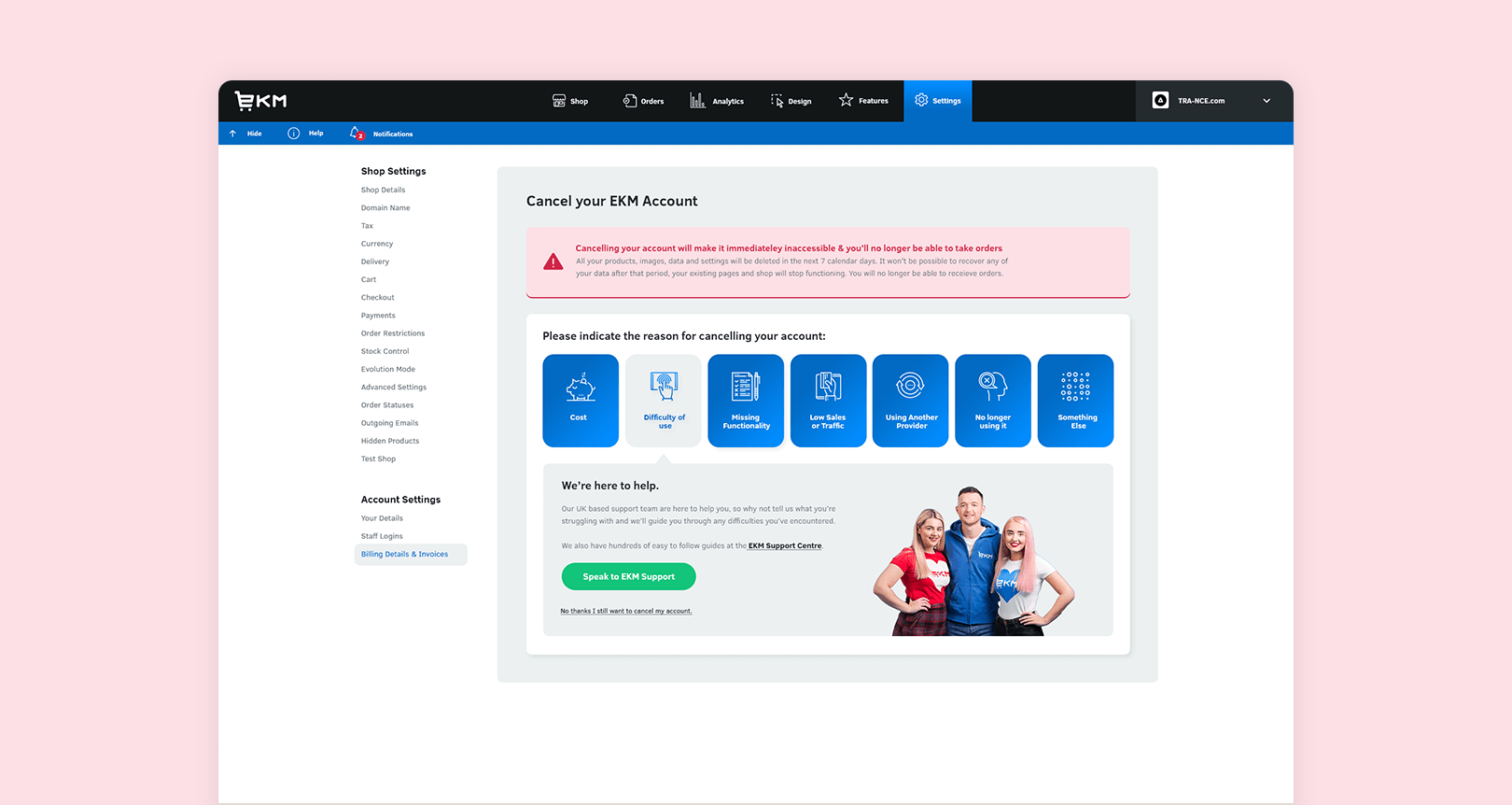Screen dimensions: 1512x805
Task: Open Payments settings
Action: click(x=378, y=316)
